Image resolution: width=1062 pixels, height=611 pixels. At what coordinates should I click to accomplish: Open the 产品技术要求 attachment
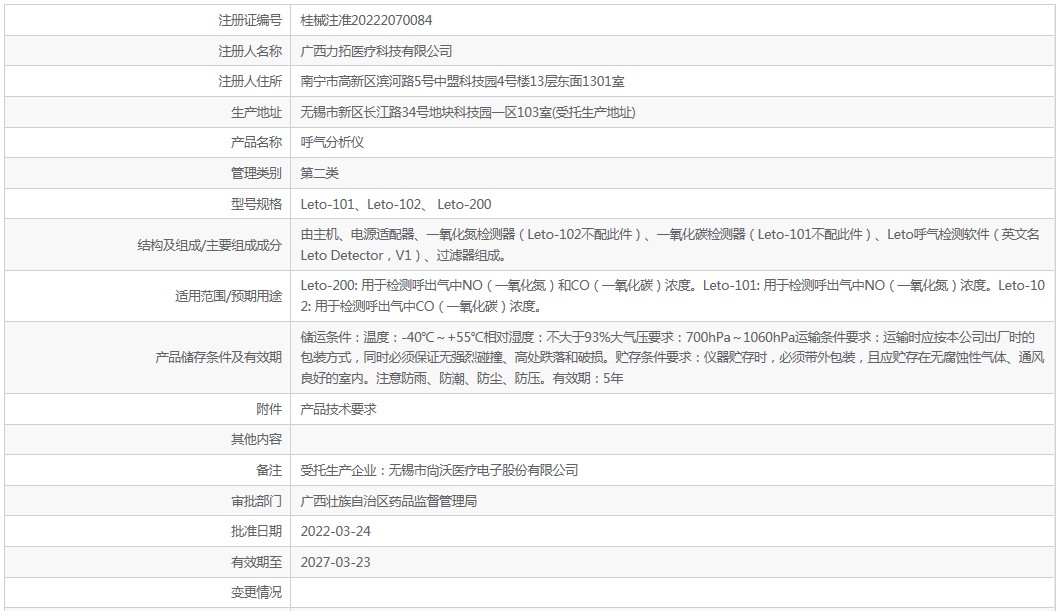[x=338, y=409]
